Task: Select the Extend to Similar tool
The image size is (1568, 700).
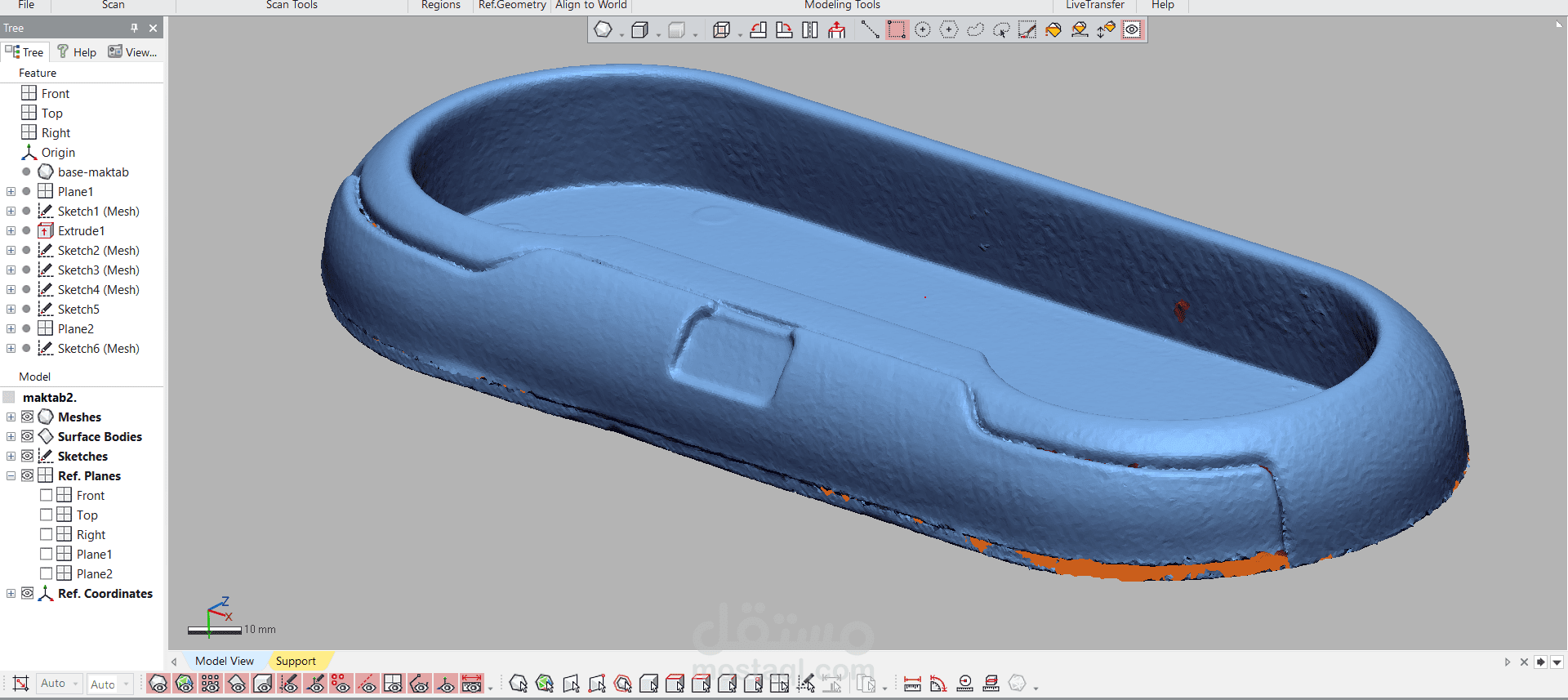Action: point(1080,30)
